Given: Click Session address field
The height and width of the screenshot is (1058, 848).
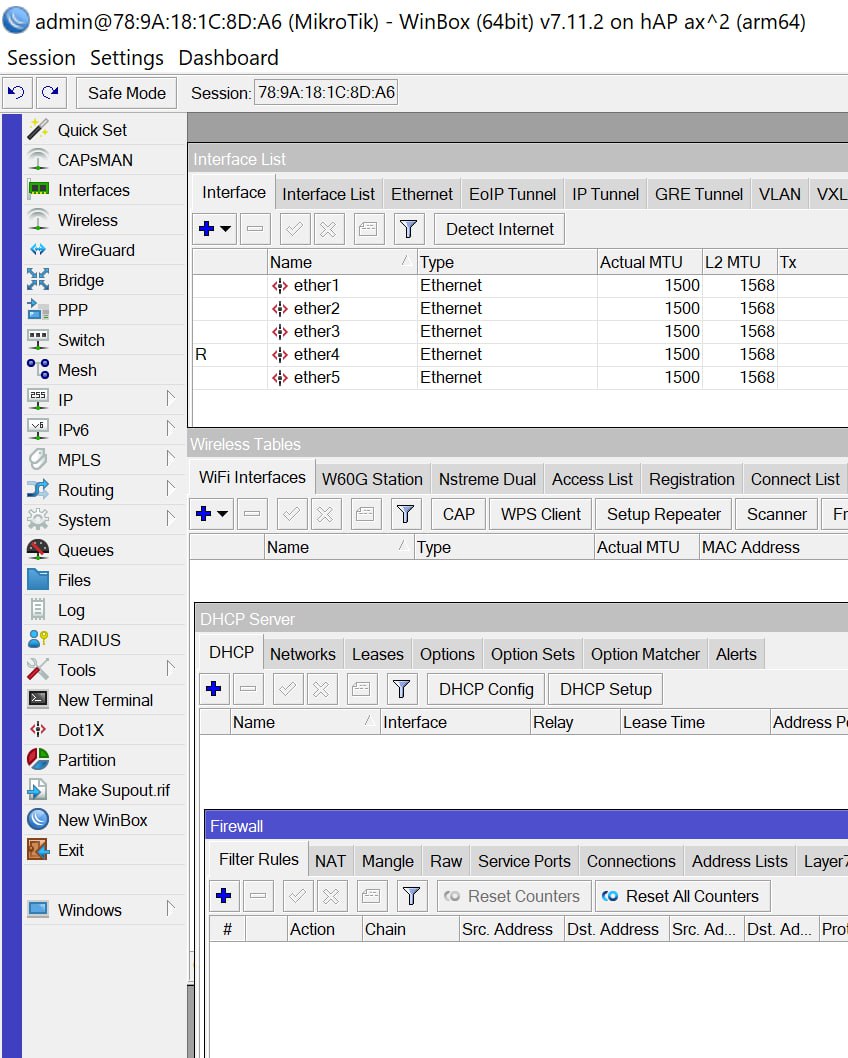Looking at the screenshot, I should coord(326,92).
